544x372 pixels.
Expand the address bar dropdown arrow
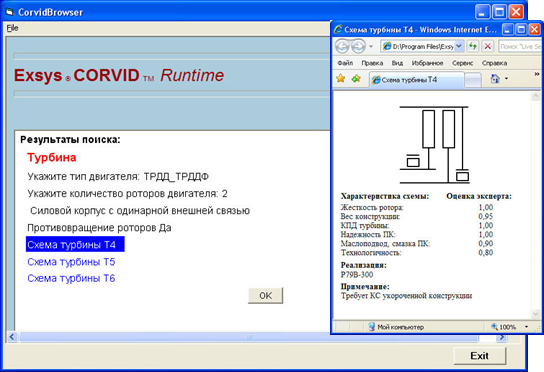click(459, 46)
